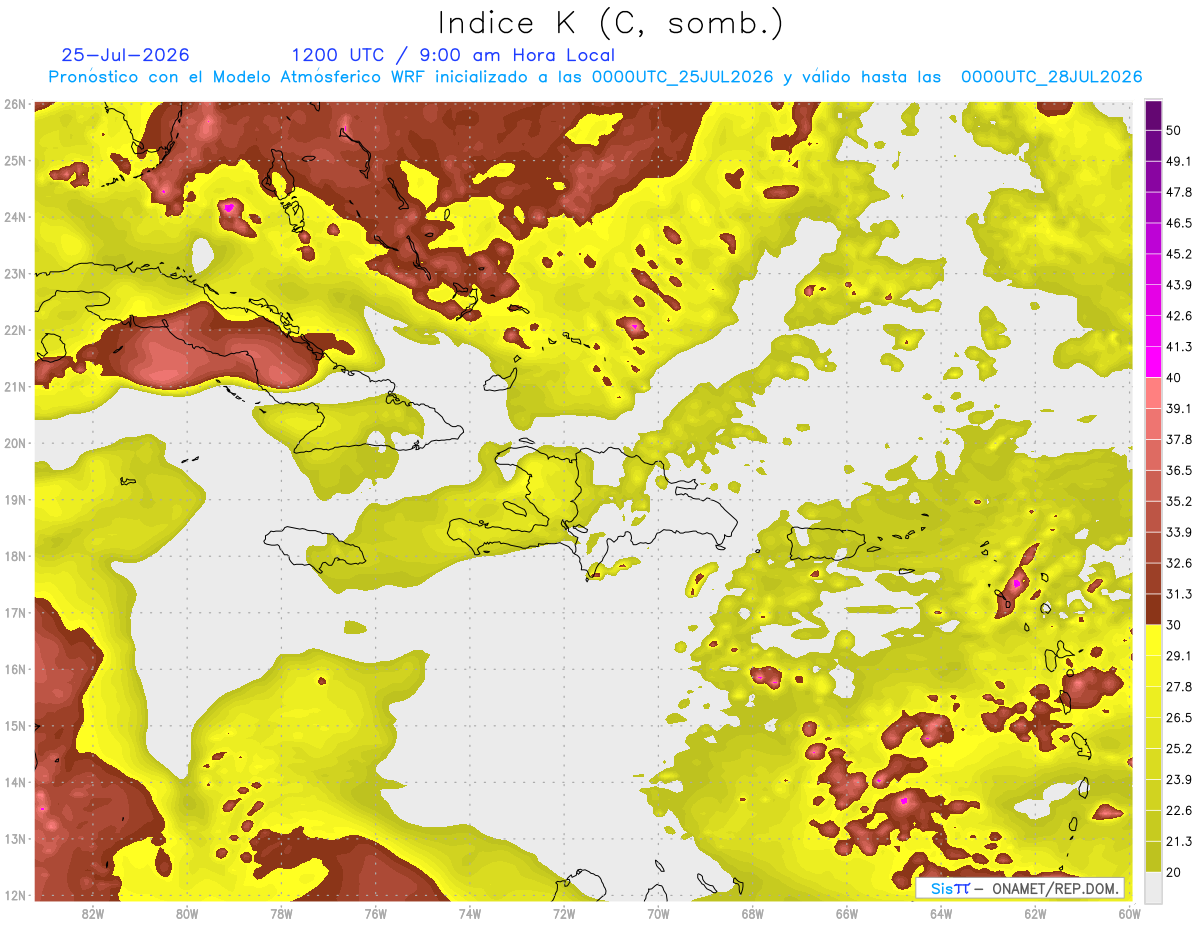Screen dimensions: 1200x927
Task: Click the "SisTT - ONAMET/REP.DOM." credit box
Action: point(1020,888)
